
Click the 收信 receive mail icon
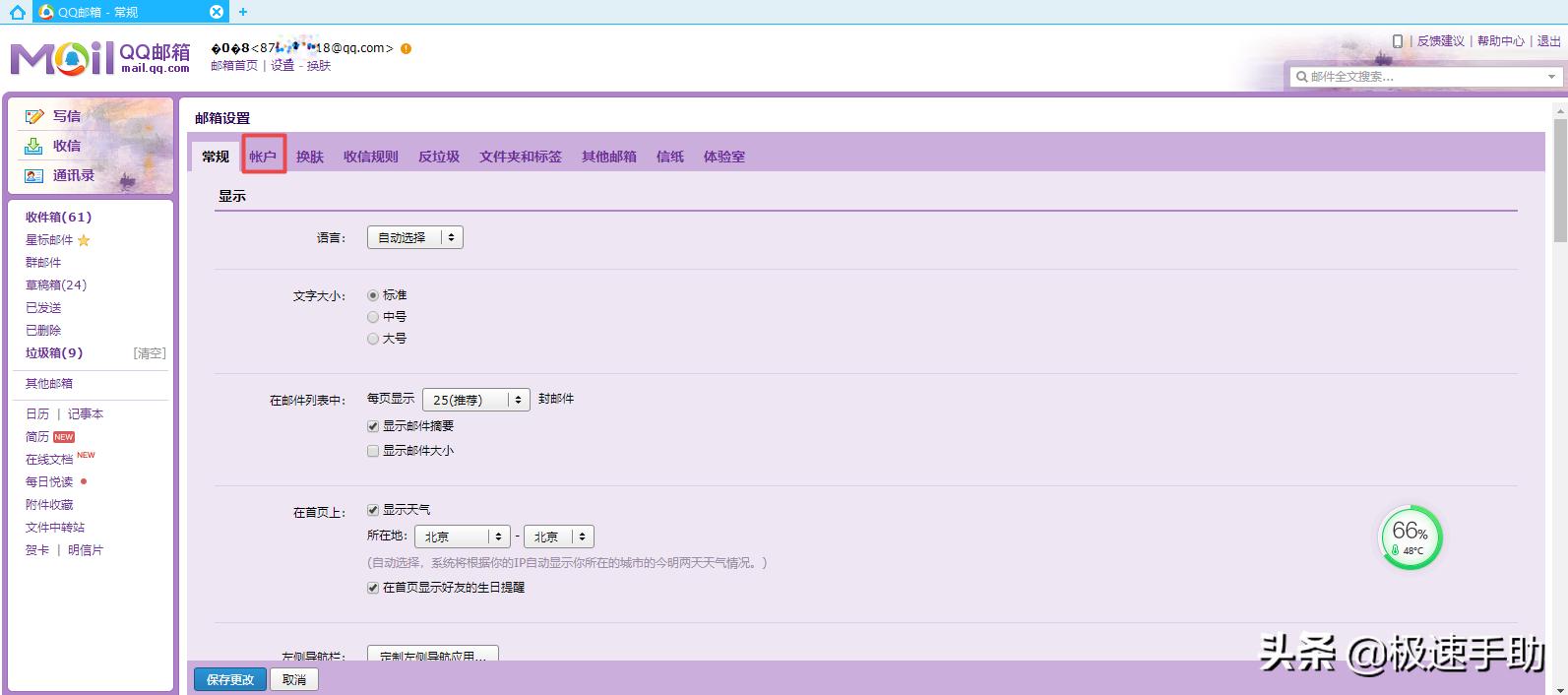coord(34,146)
